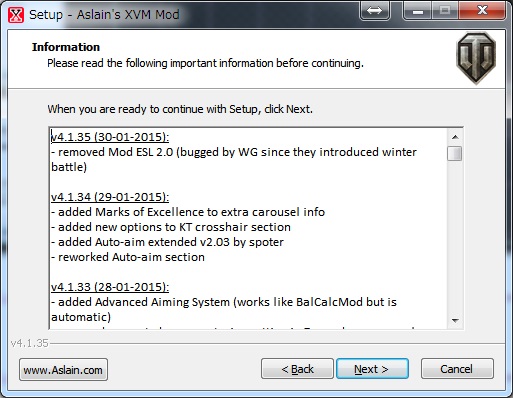Click the empty scrollbar track below the thumb
513x398 pixels.
click(x=455, y=237)
